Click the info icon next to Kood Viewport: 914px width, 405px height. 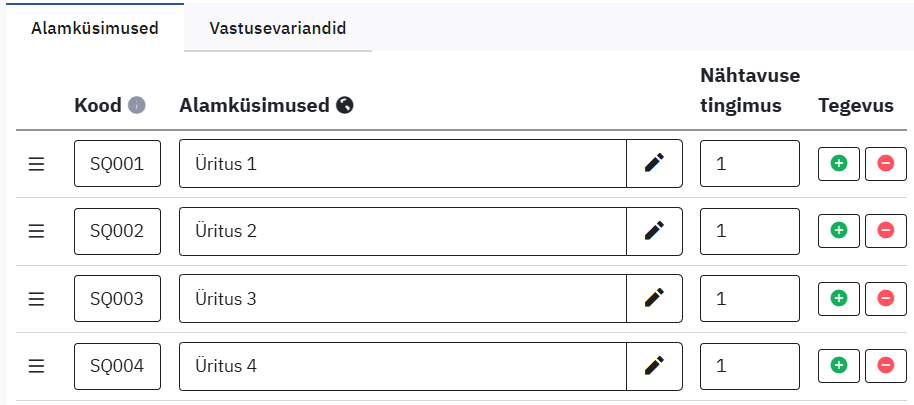coord(137,105)
